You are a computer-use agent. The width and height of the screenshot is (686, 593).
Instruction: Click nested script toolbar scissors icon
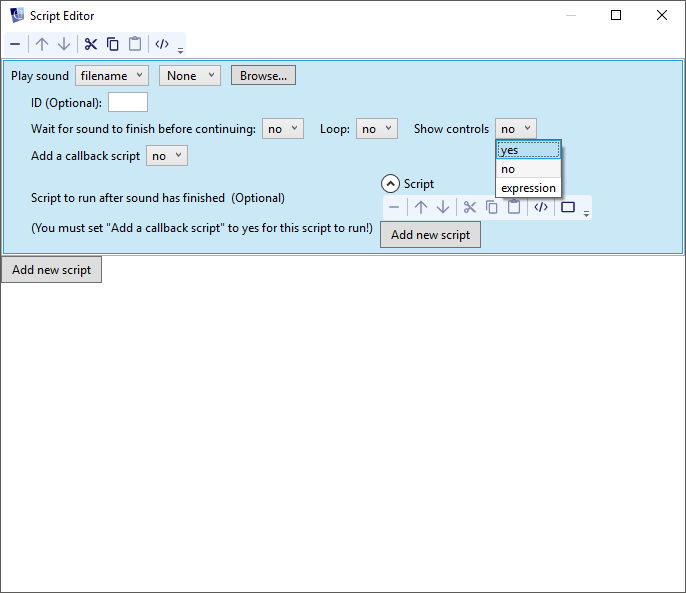pos(469,207)
